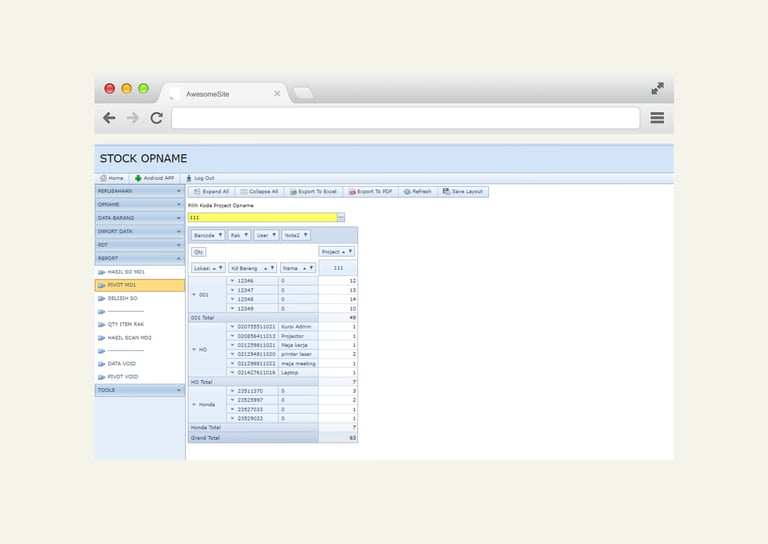Close the AwesomeSite tab
Viewport: 768px width, 544px height.
(x=277, y=94)
